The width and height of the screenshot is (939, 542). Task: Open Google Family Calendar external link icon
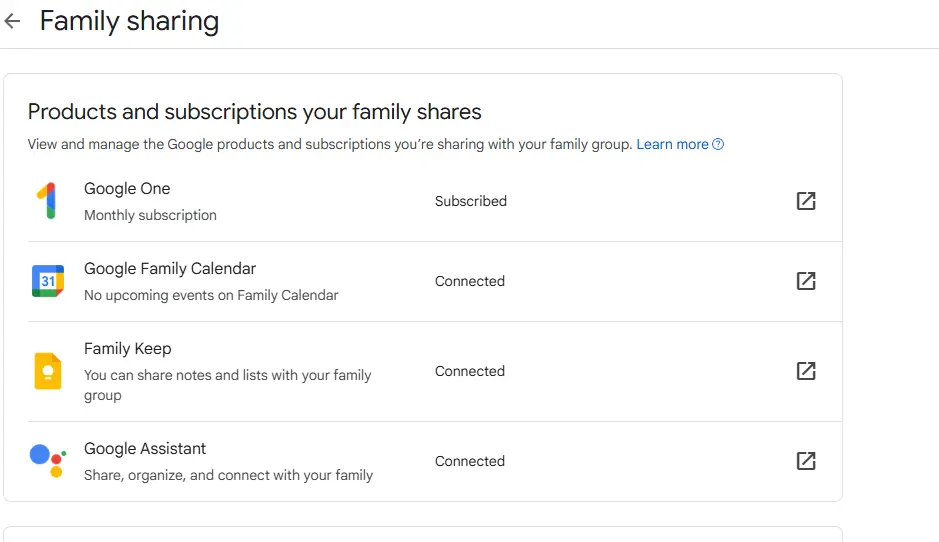click(806, 281)
